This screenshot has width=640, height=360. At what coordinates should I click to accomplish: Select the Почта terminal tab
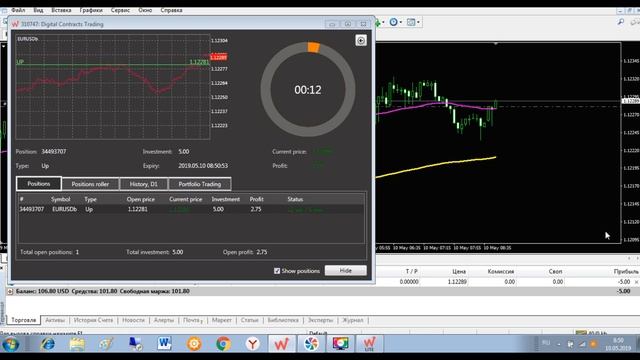pos(192,320)
